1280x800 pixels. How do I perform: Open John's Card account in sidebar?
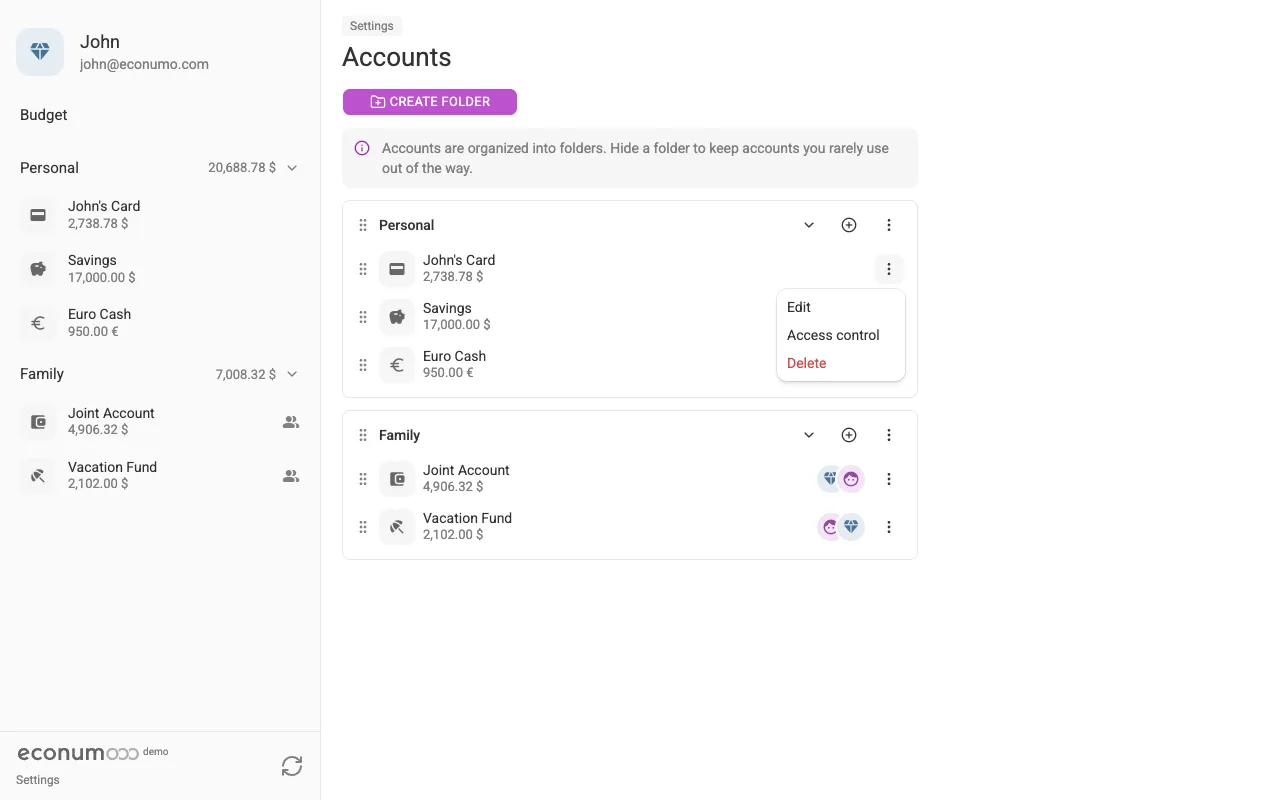[x=160, y=215]
